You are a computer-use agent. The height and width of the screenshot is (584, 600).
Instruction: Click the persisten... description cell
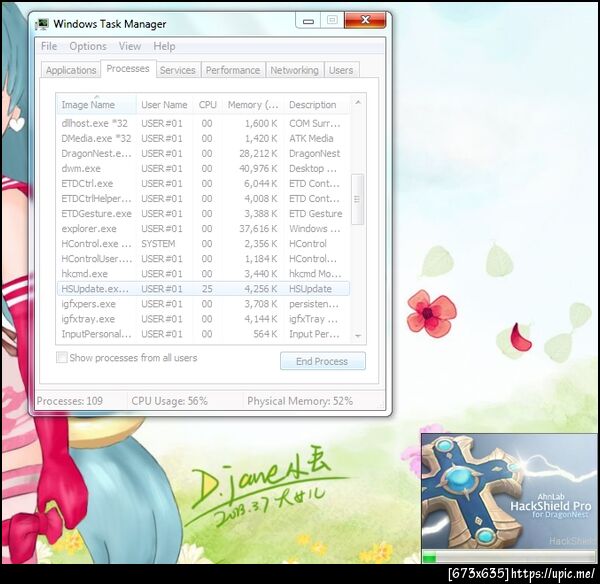point(314,304)
